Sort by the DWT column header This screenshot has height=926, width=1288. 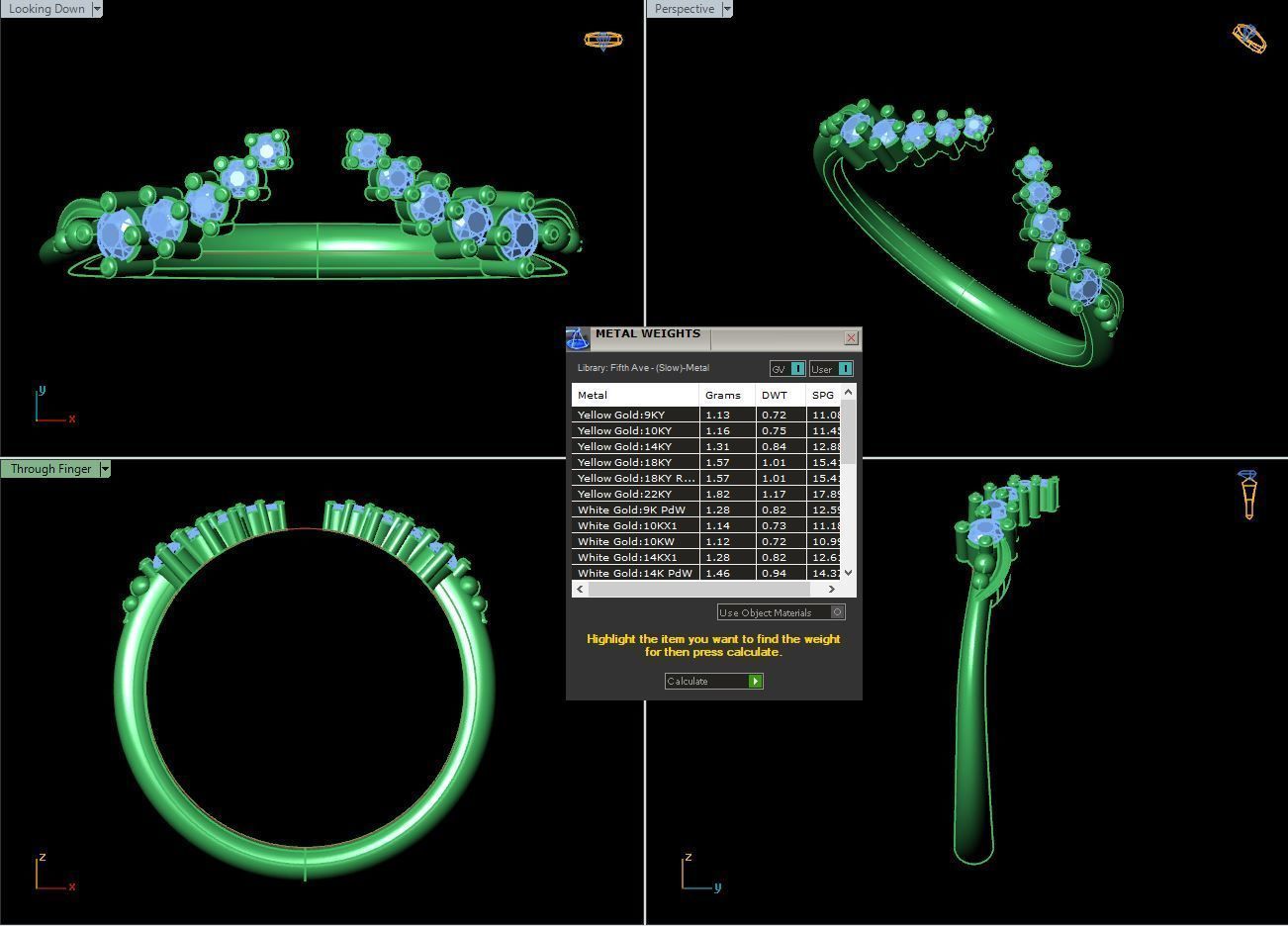pyautogui.click(x=781, y=395)
